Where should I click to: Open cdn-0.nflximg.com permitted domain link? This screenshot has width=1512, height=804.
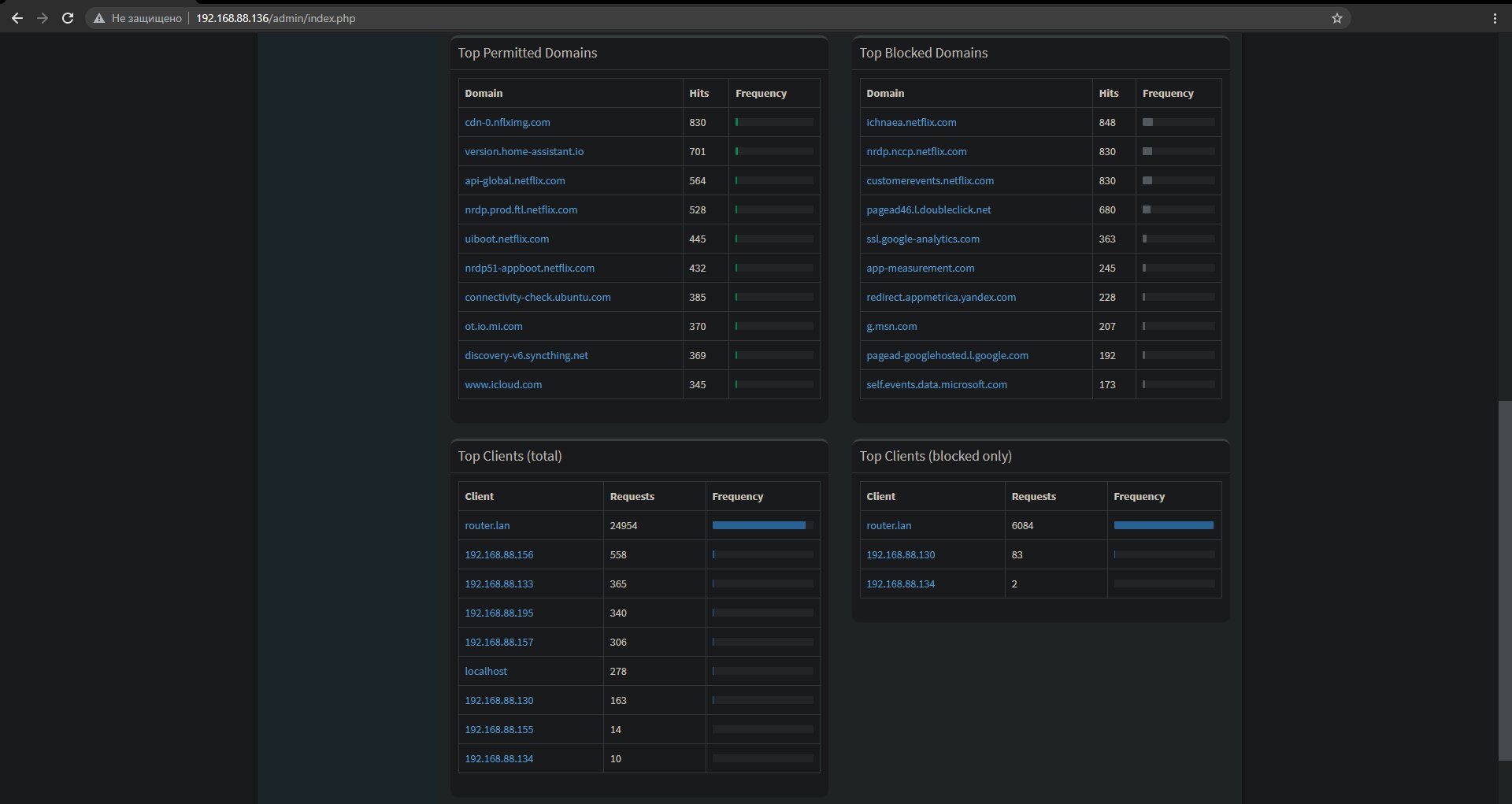point(507,122)
